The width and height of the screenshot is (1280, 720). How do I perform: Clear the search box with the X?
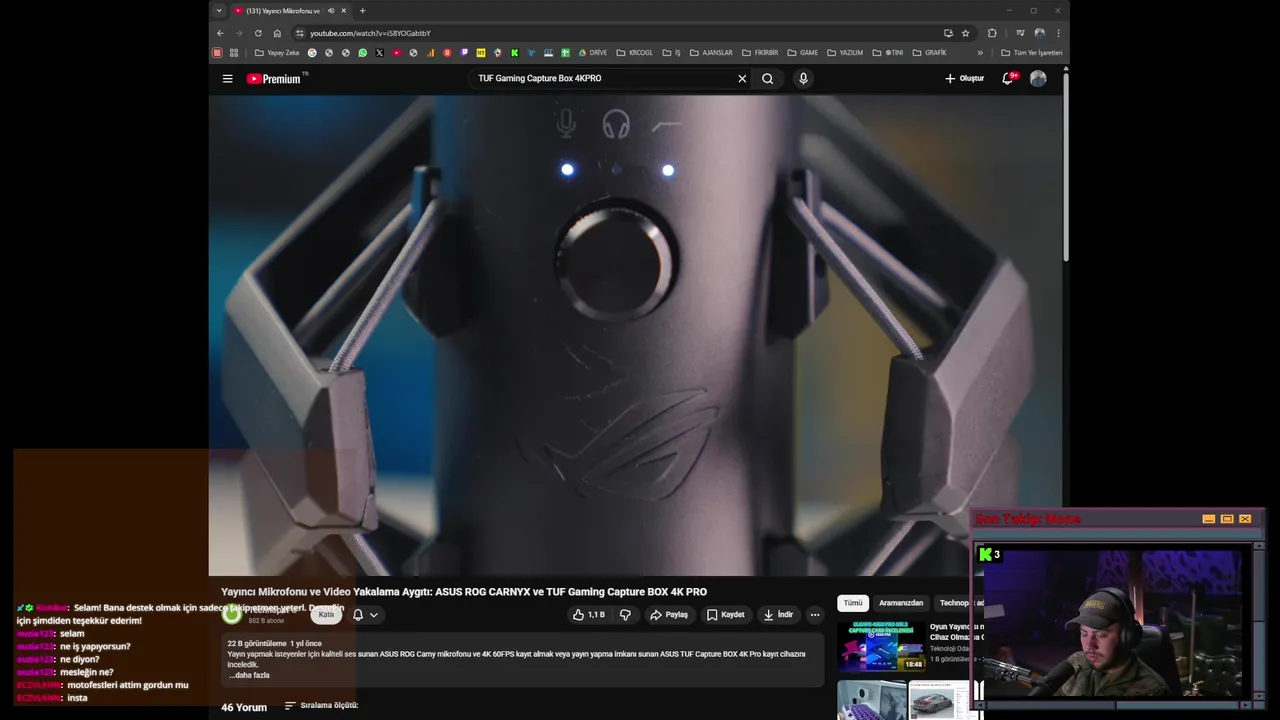742,79
